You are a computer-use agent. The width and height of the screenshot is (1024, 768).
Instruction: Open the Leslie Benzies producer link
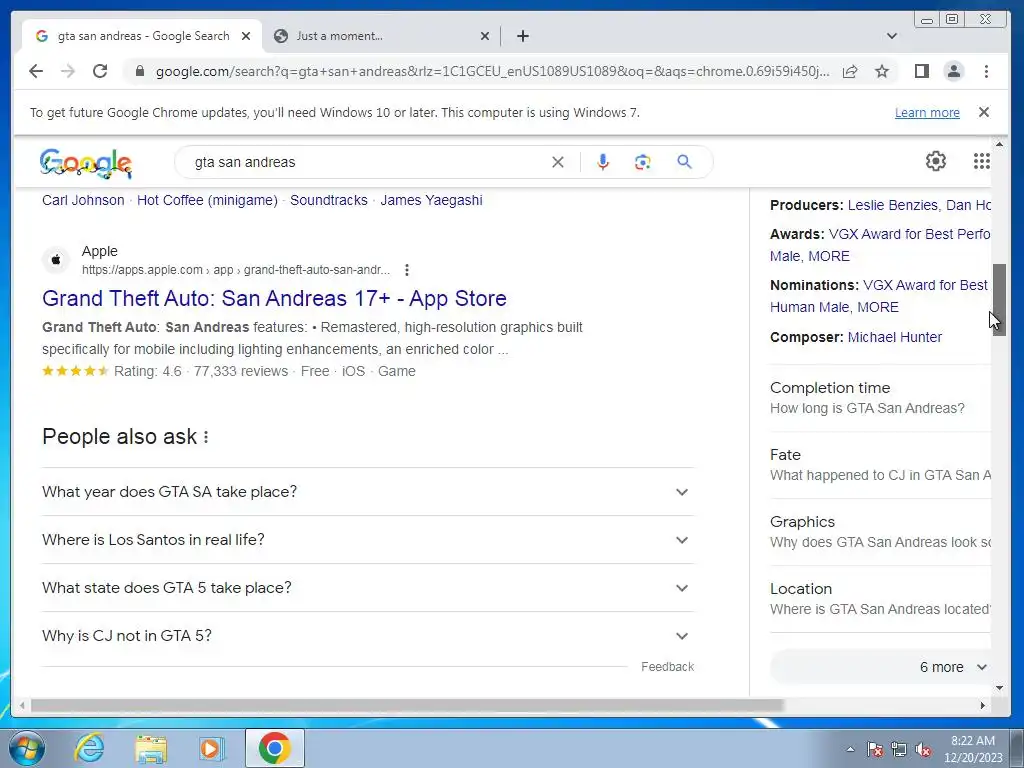pos(893,205)
